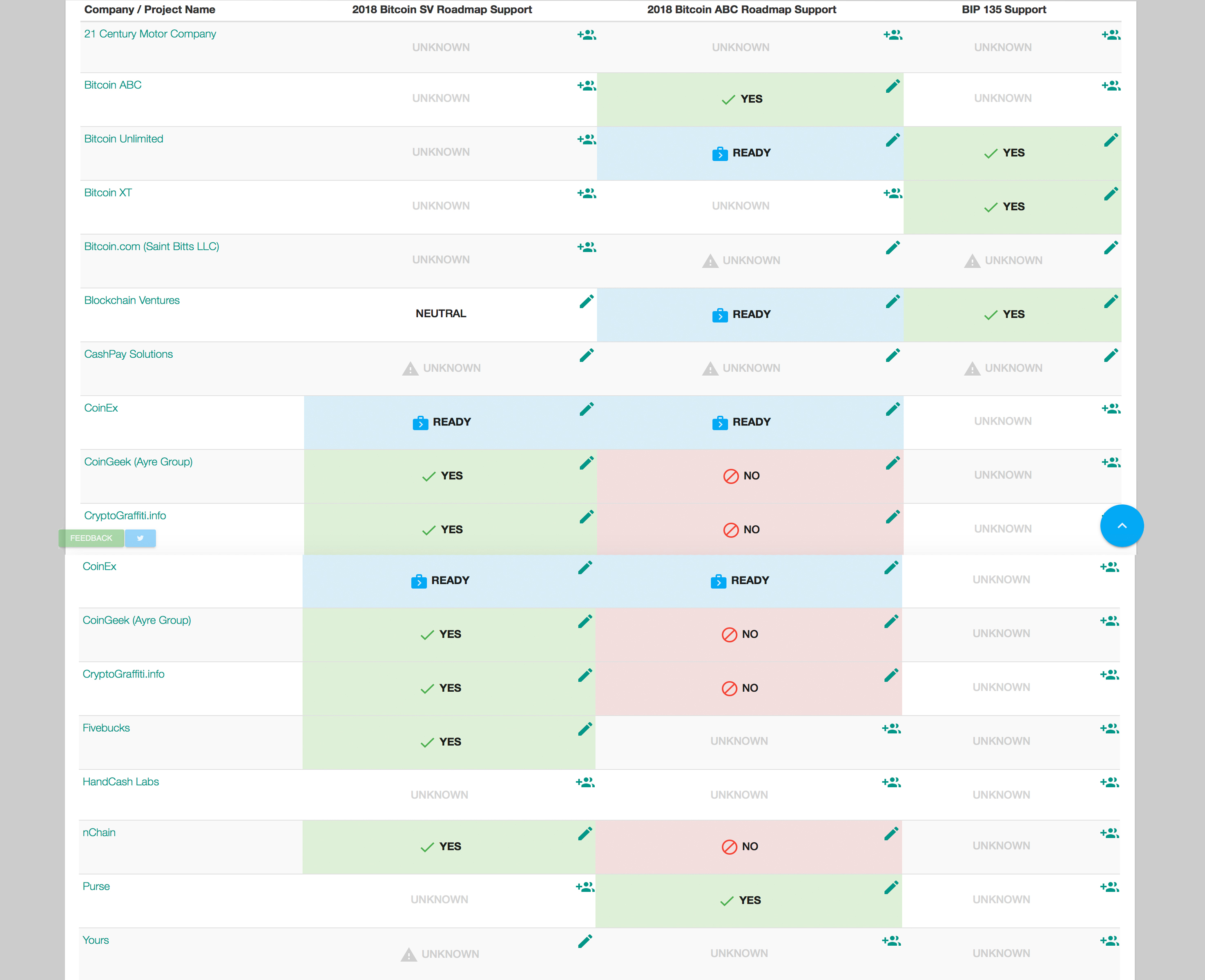1205x980 pixels.
Task: Open the Bitcoin XT project link
Action: point(107,192)
